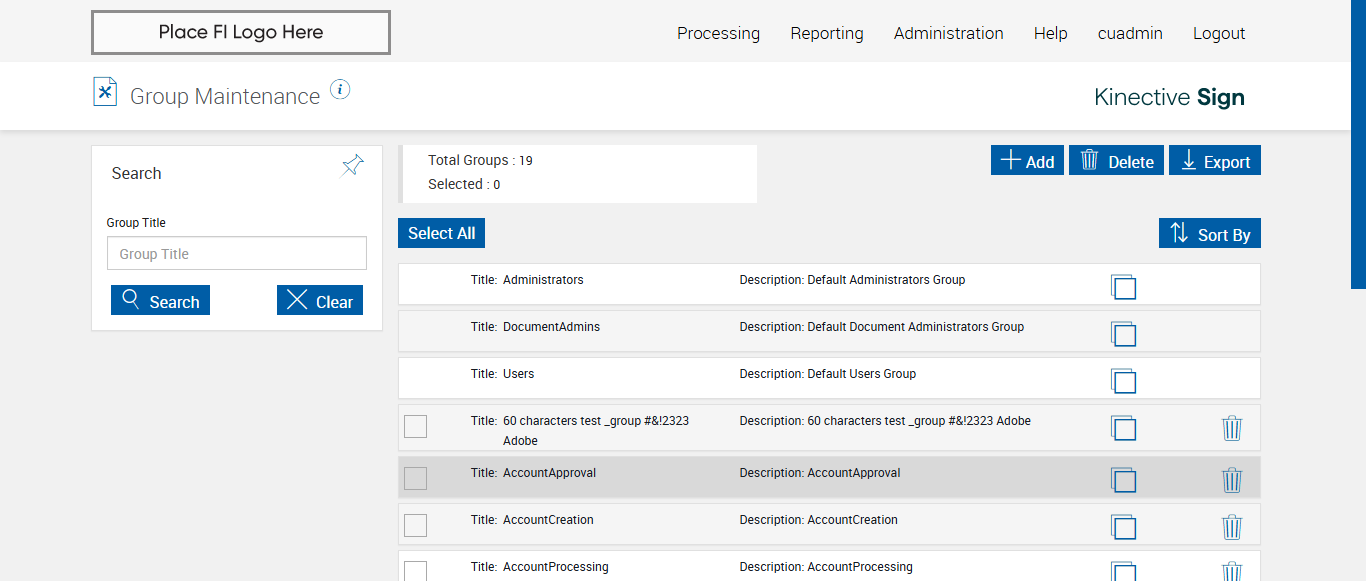Open the Sort By dropdown
This screenshot has width=1366, height=581.
pyautogui.click(x=1209, y=234)
